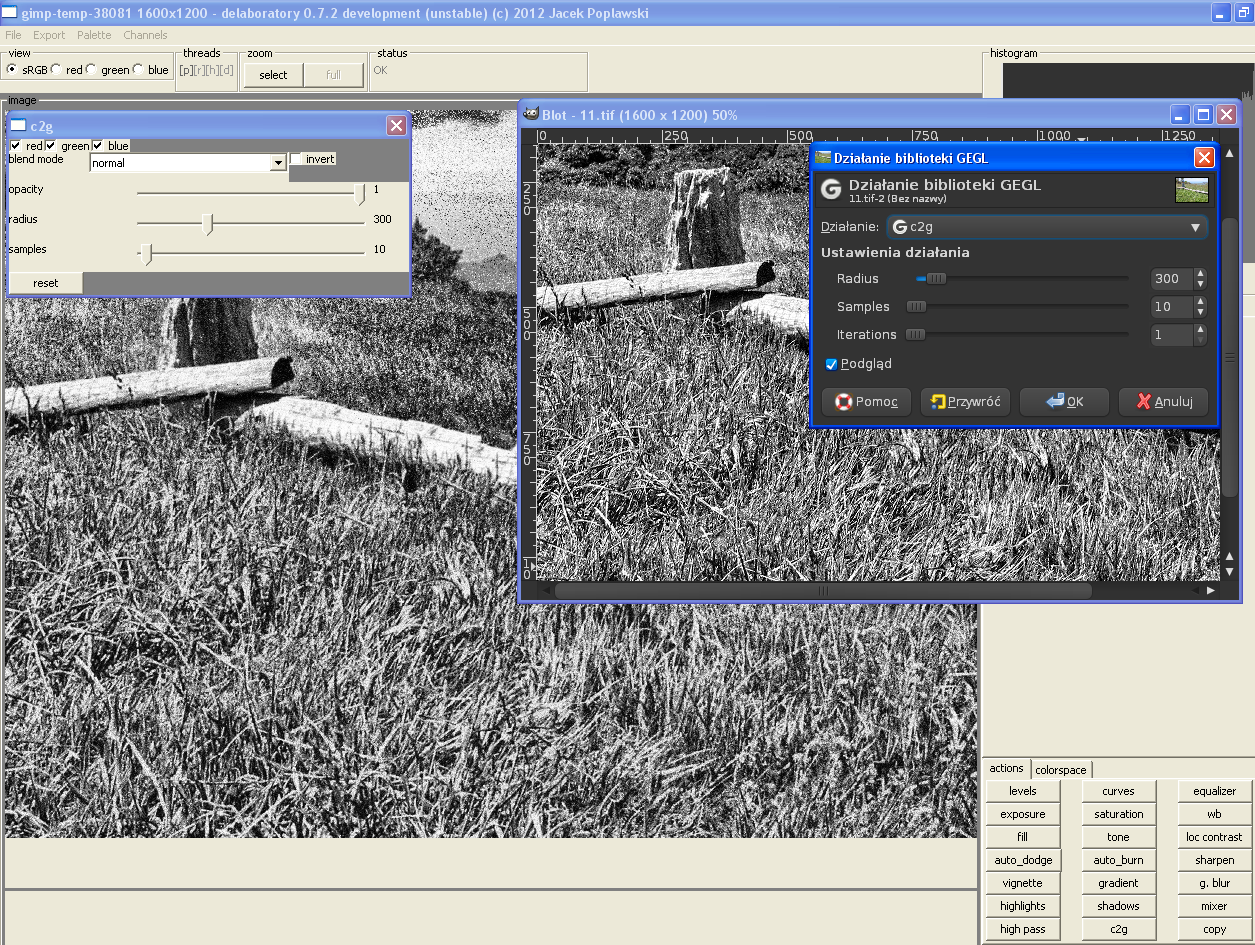The width and height of the screenshot is (1255, 945).
Task: Select the green view radio button
Action: 92,70
